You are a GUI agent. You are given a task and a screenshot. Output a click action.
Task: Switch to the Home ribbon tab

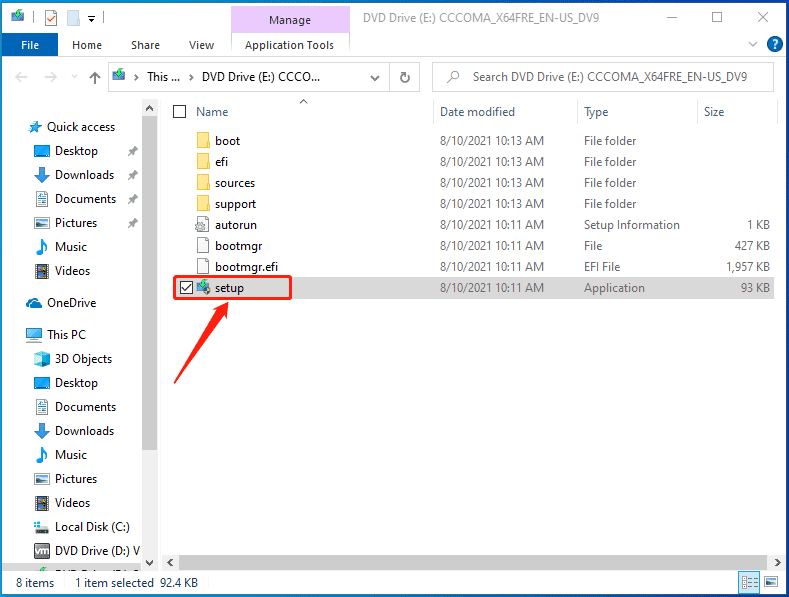(87, 45)
